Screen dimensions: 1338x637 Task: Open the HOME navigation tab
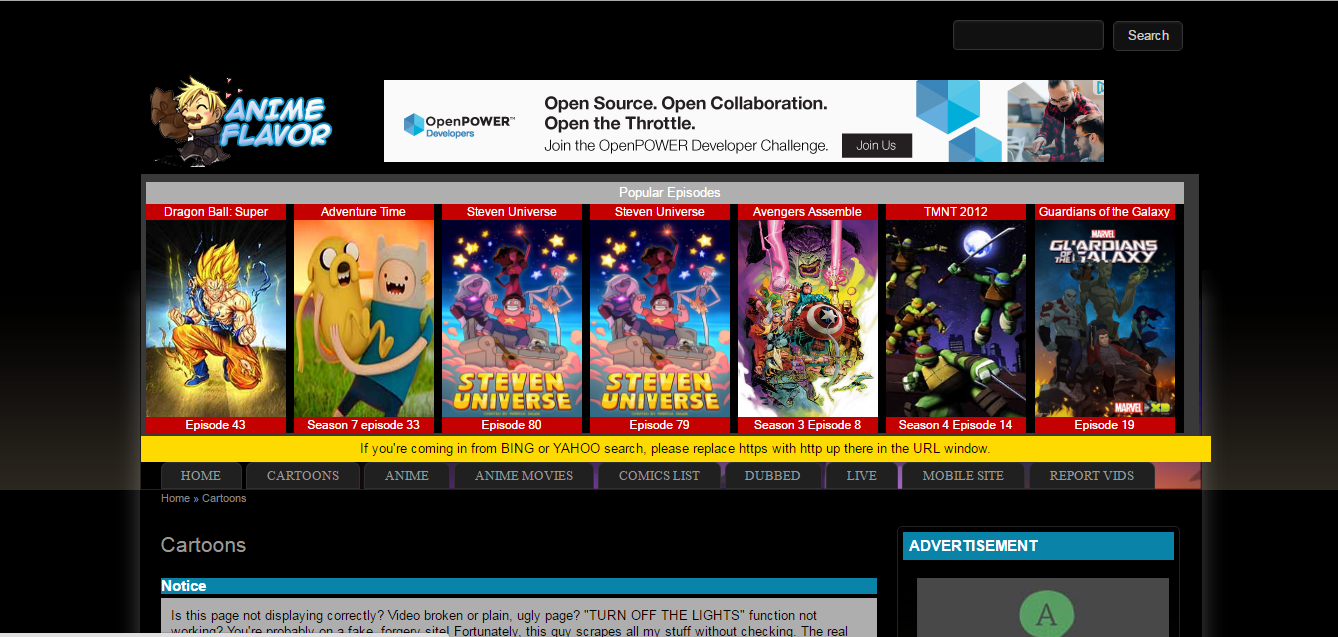tap(201, 476)
